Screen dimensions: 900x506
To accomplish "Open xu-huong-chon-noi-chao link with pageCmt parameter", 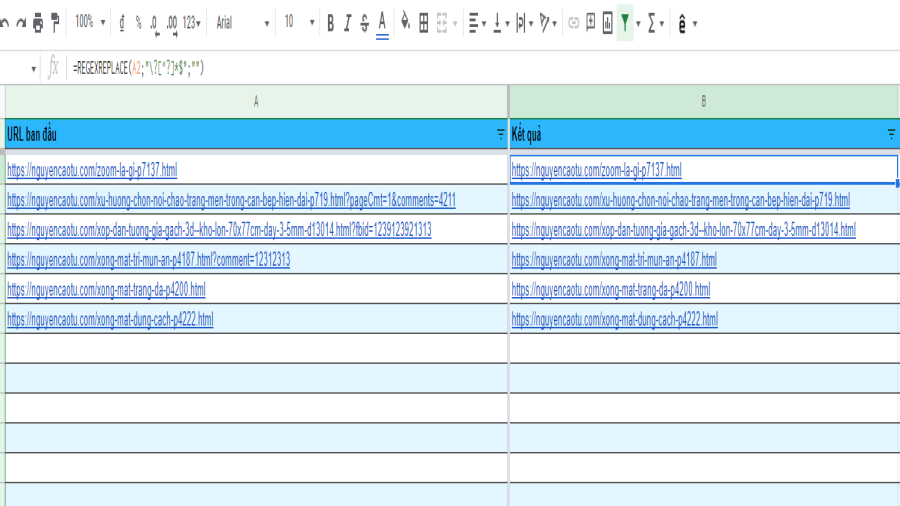I will 231,200.
